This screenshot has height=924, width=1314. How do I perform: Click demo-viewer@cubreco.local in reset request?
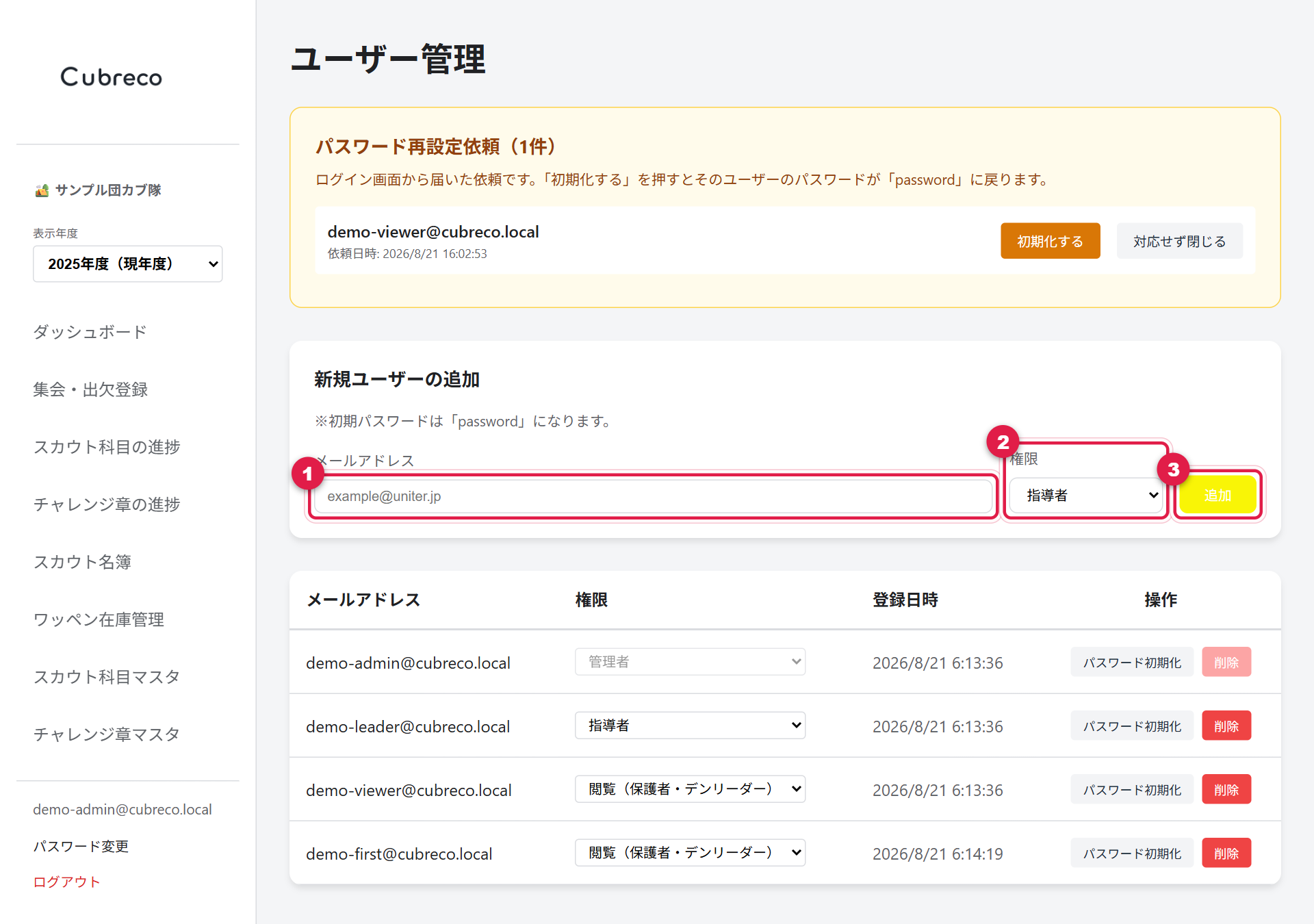(x=433, y=232)
